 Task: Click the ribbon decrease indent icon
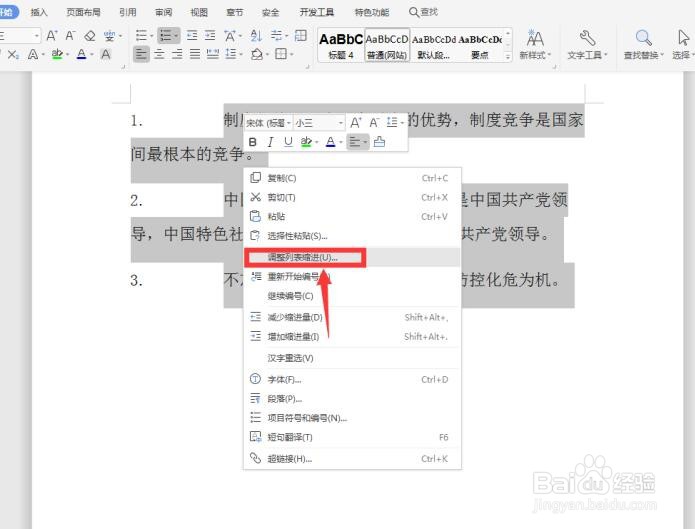(192, 35)
